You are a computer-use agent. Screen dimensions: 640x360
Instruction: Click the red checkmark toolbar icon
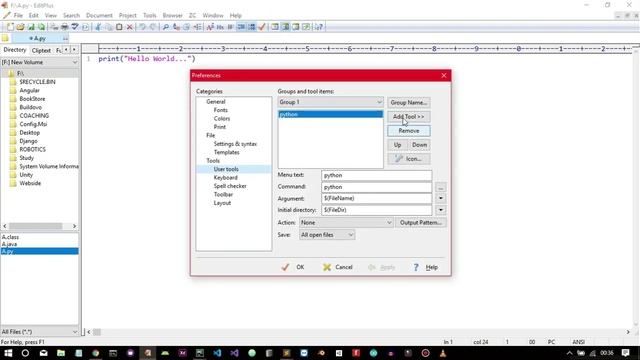coord(262,27)
